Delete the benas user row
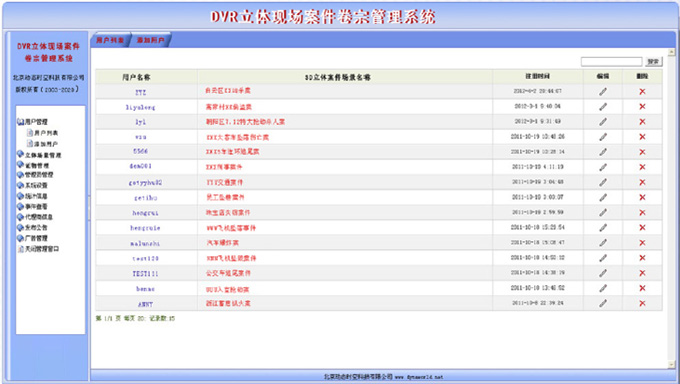680x384 pixels. [x=642, y=288]
